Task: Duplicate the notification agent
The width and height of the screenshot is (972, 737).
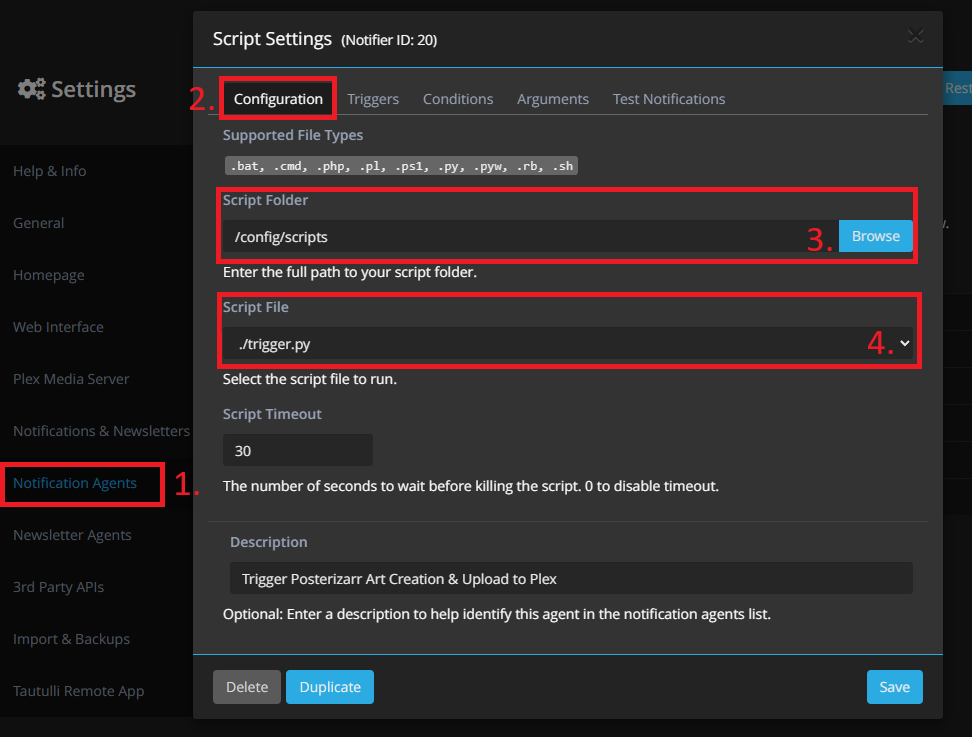Action: [330, 687]
